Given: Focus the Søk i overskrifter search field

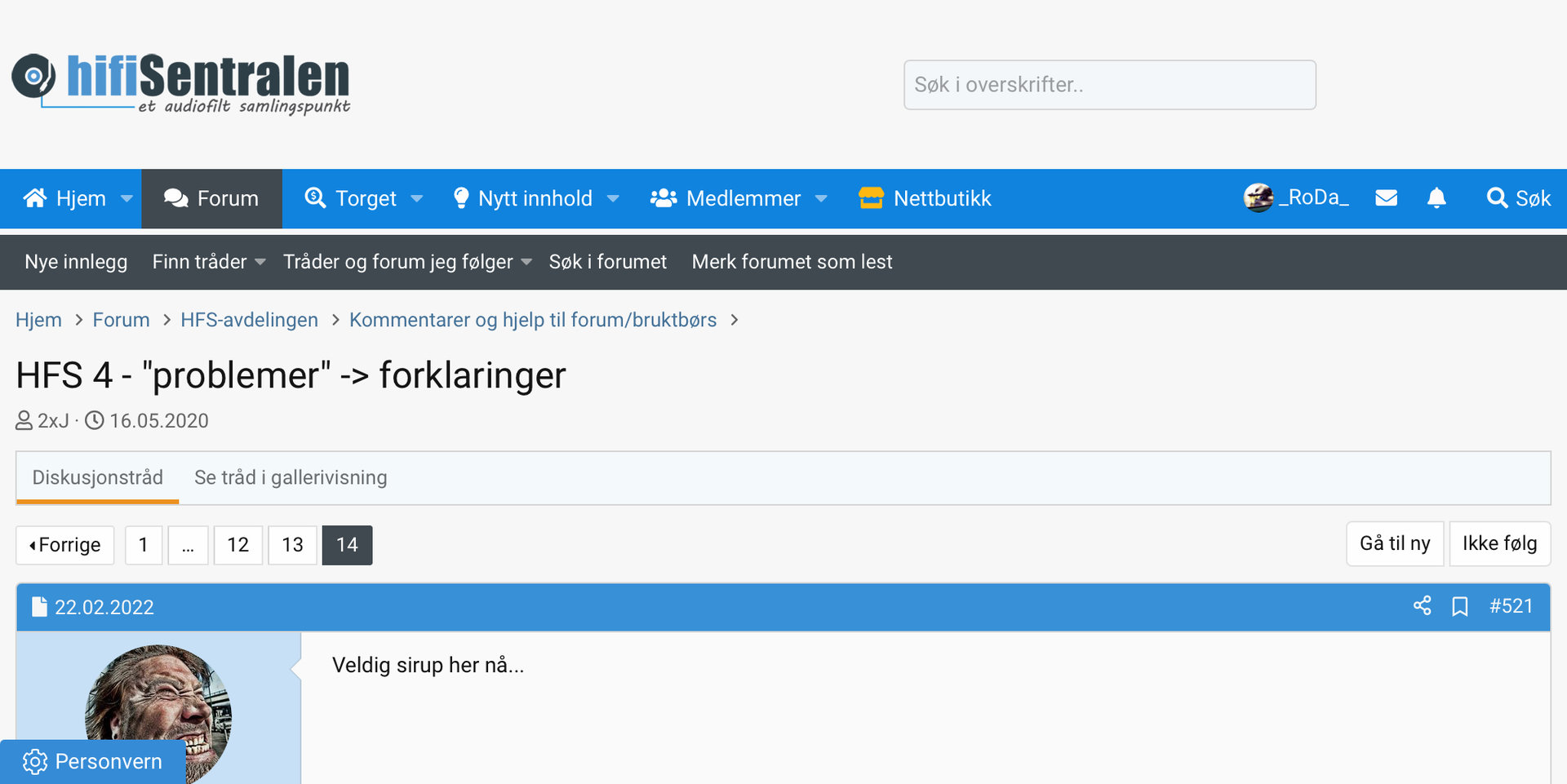Looking at the screenshot, I should 1109,85.
